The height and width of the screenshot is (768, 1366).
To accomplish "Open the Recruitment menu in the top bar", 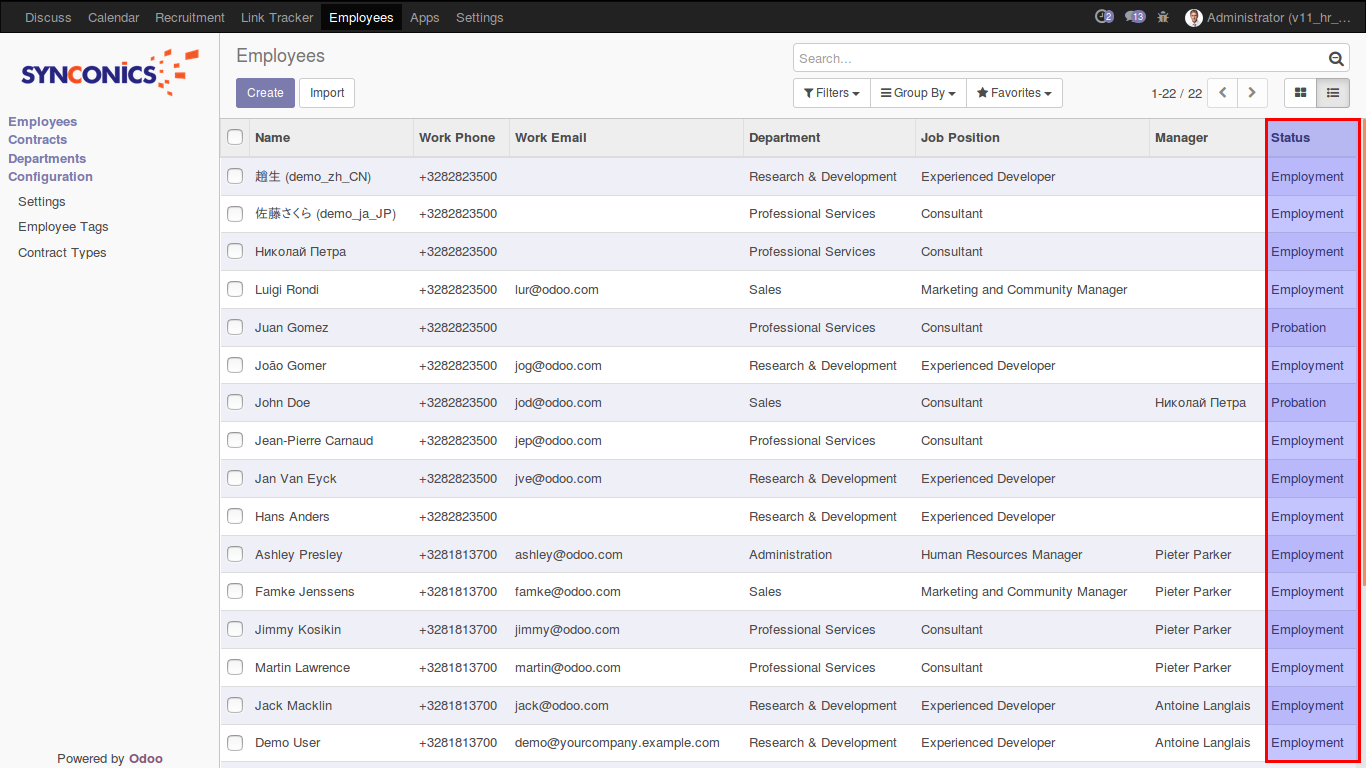I will coord(190,17).
